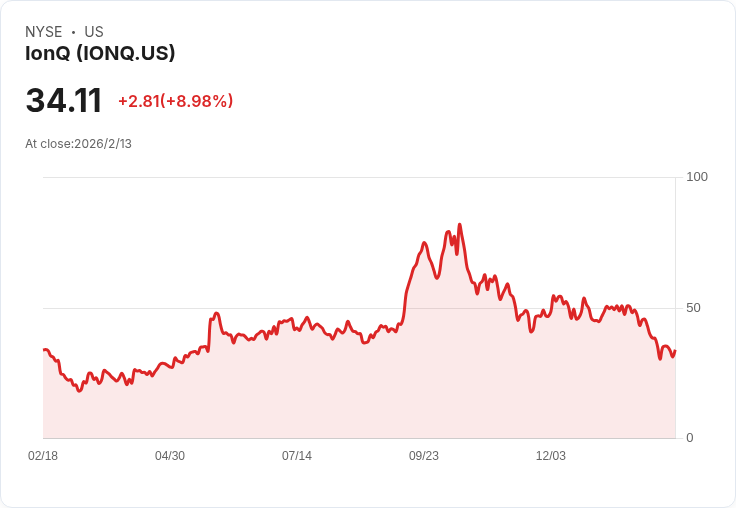Click the NYSE exchange label
Viewport: 736px width, 508px height.
point(44,32)
